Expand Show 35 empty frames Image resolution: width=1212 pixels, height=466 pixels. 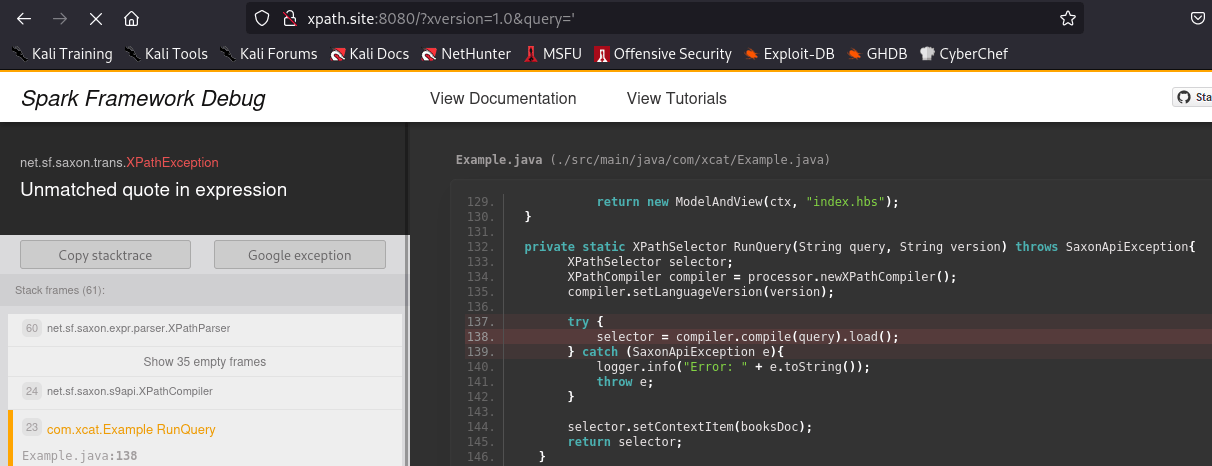(x=204, y=361)
